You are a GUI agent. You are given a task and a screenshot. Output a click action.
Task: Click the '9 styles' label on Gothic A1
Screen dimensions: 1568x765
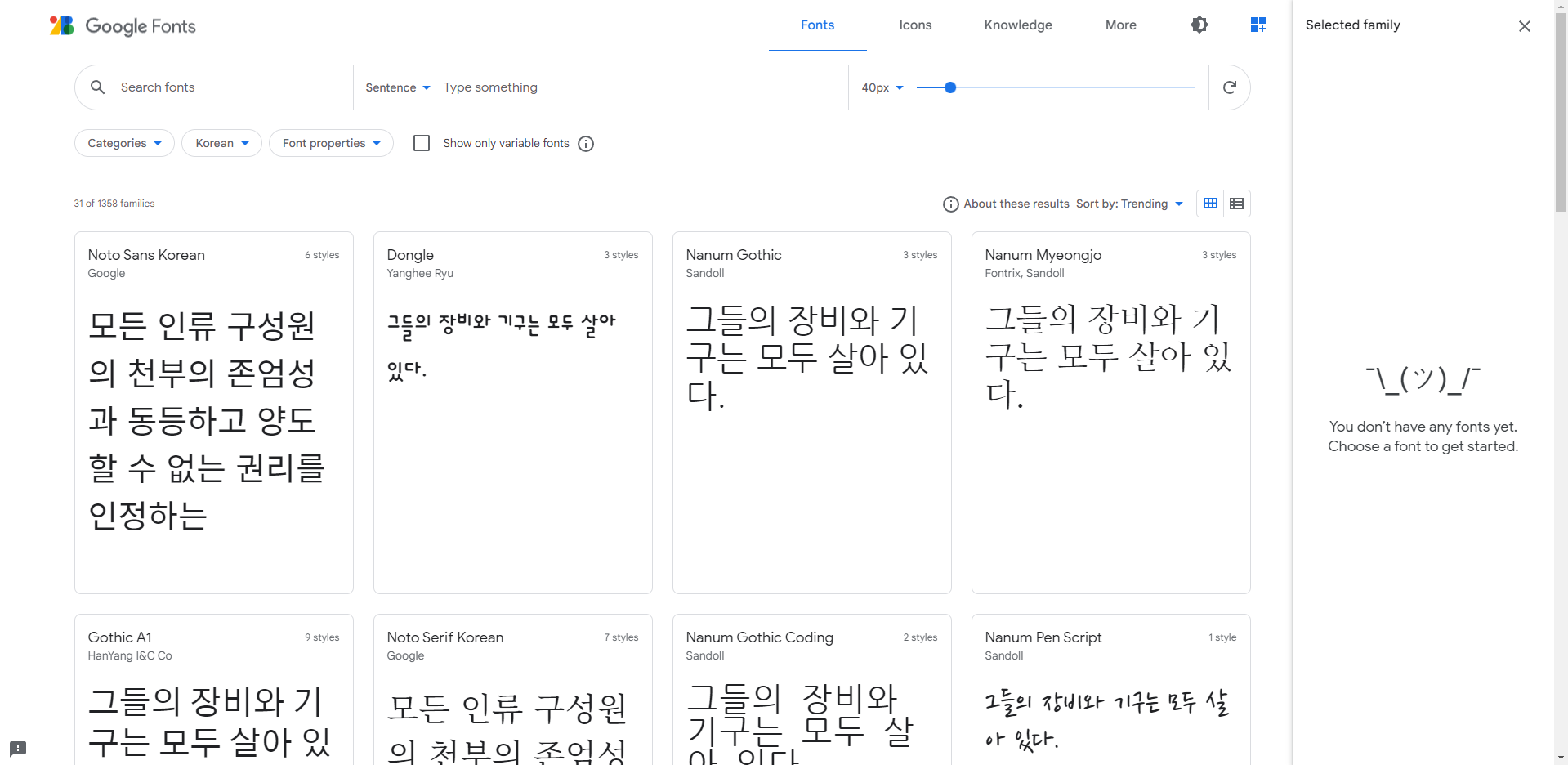(322, 637)
